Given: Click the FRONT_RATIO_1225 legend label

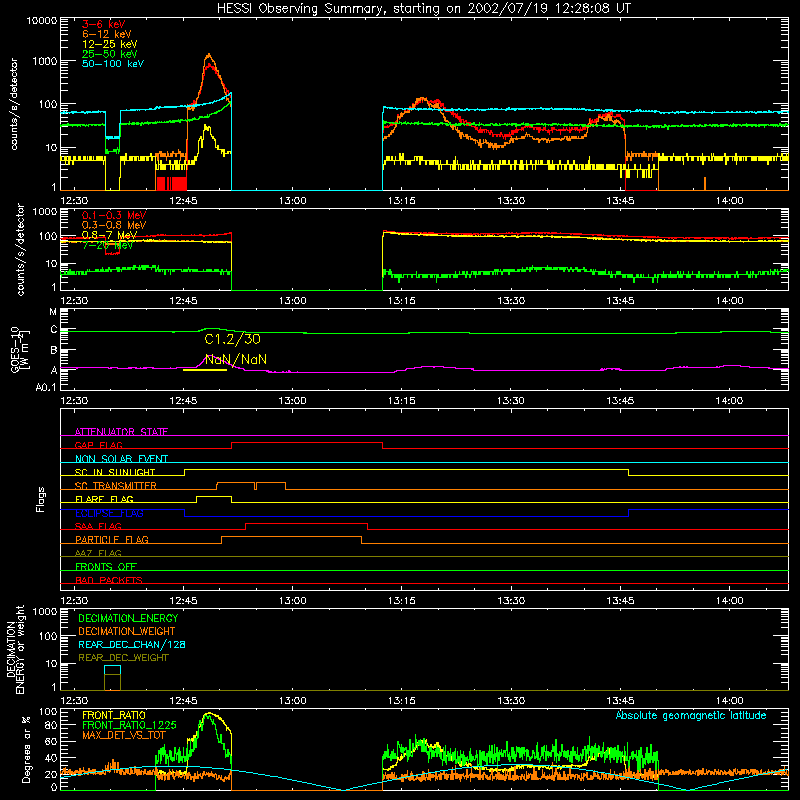Looking at the screenshot, I should tap(130, 726).
